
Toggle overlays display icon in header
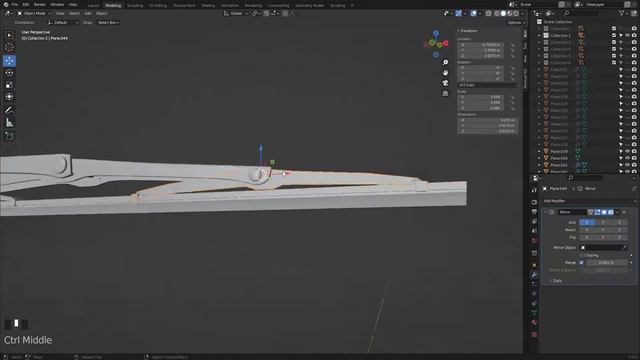[x=473, y=13]
